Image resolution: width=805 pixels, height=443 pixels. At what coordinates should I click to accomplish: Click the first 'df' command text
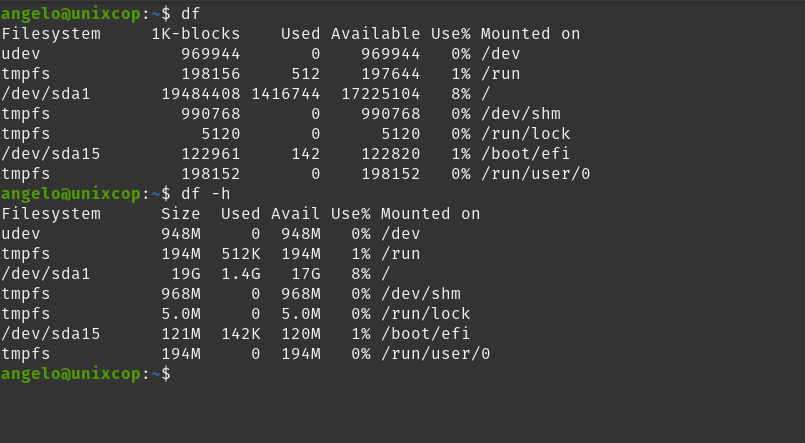190,14
